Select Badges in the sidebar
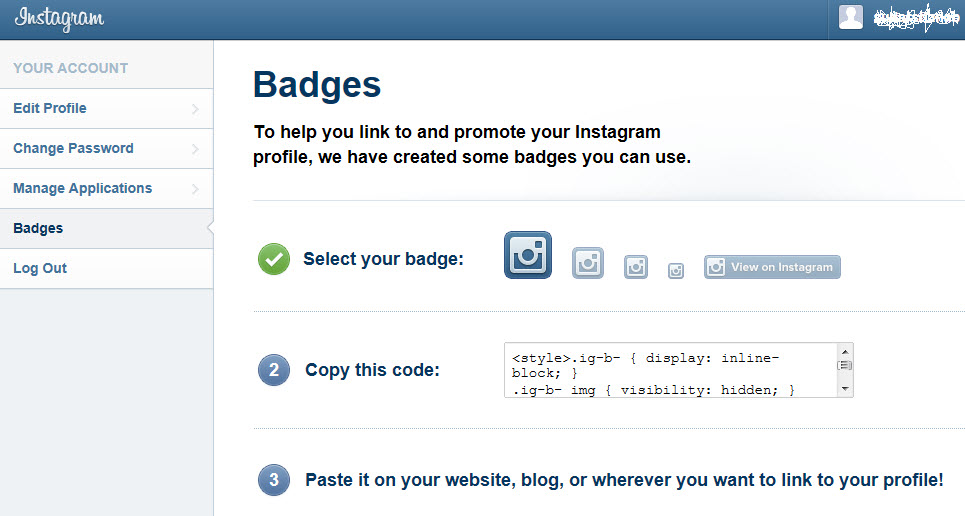The image size is (965, 516). (38, 228)
